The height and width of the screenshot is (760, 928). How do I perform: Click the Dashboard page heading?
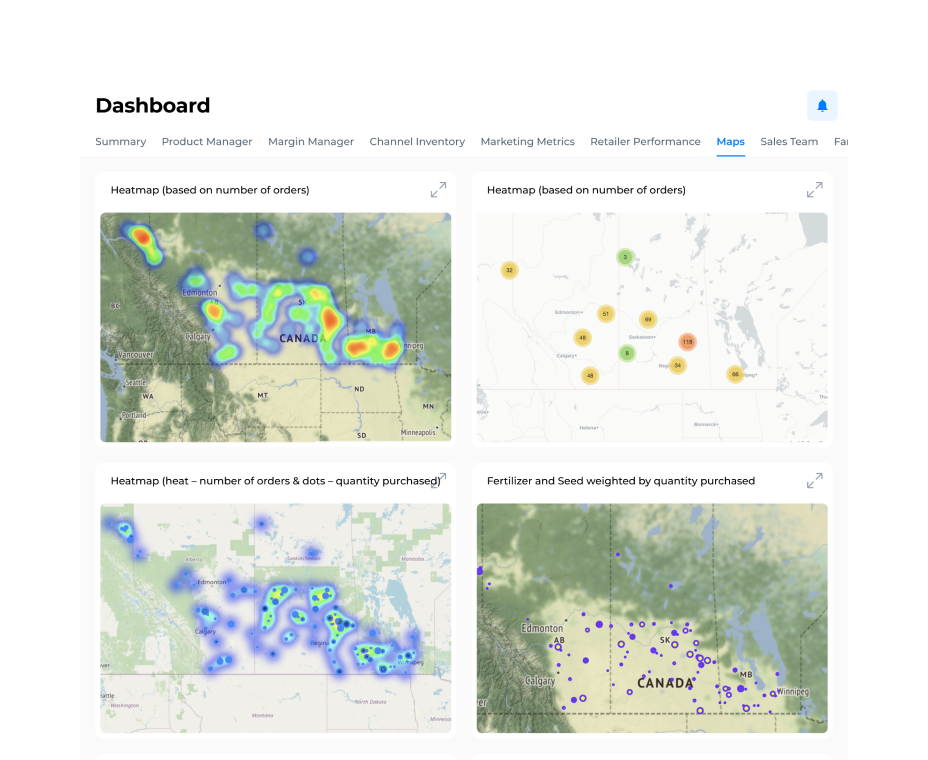click(x=153, y=105)
